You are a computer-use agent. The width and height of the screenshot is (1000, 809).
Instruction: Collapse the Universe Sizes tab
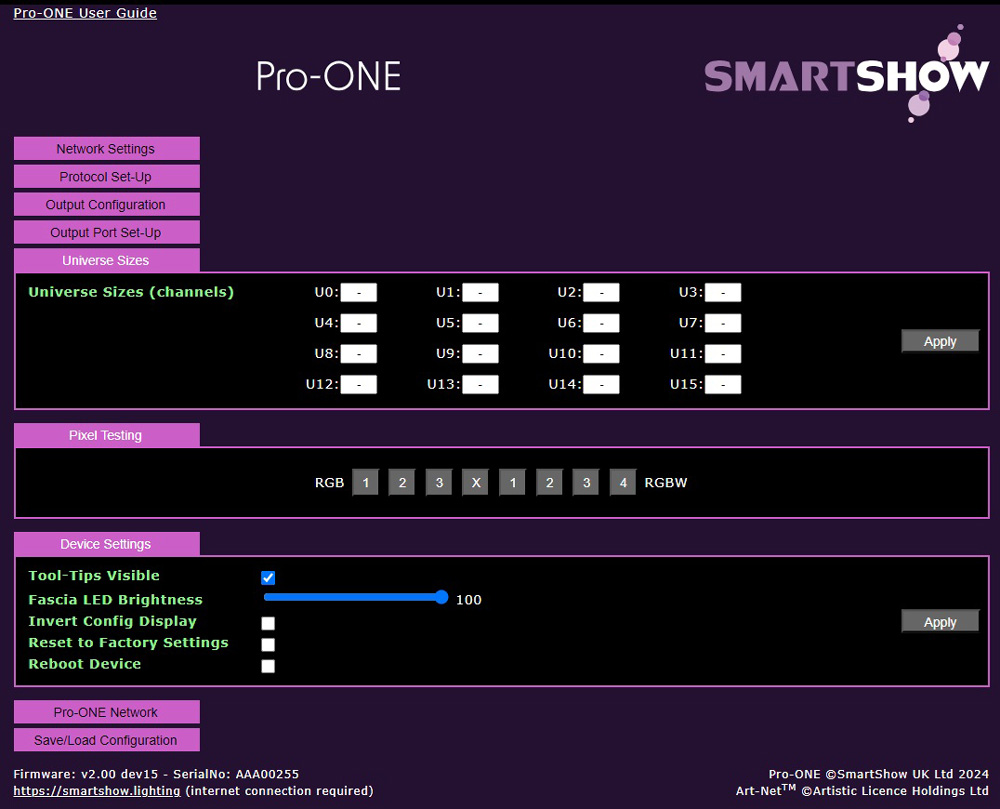[x=106, y=261]
